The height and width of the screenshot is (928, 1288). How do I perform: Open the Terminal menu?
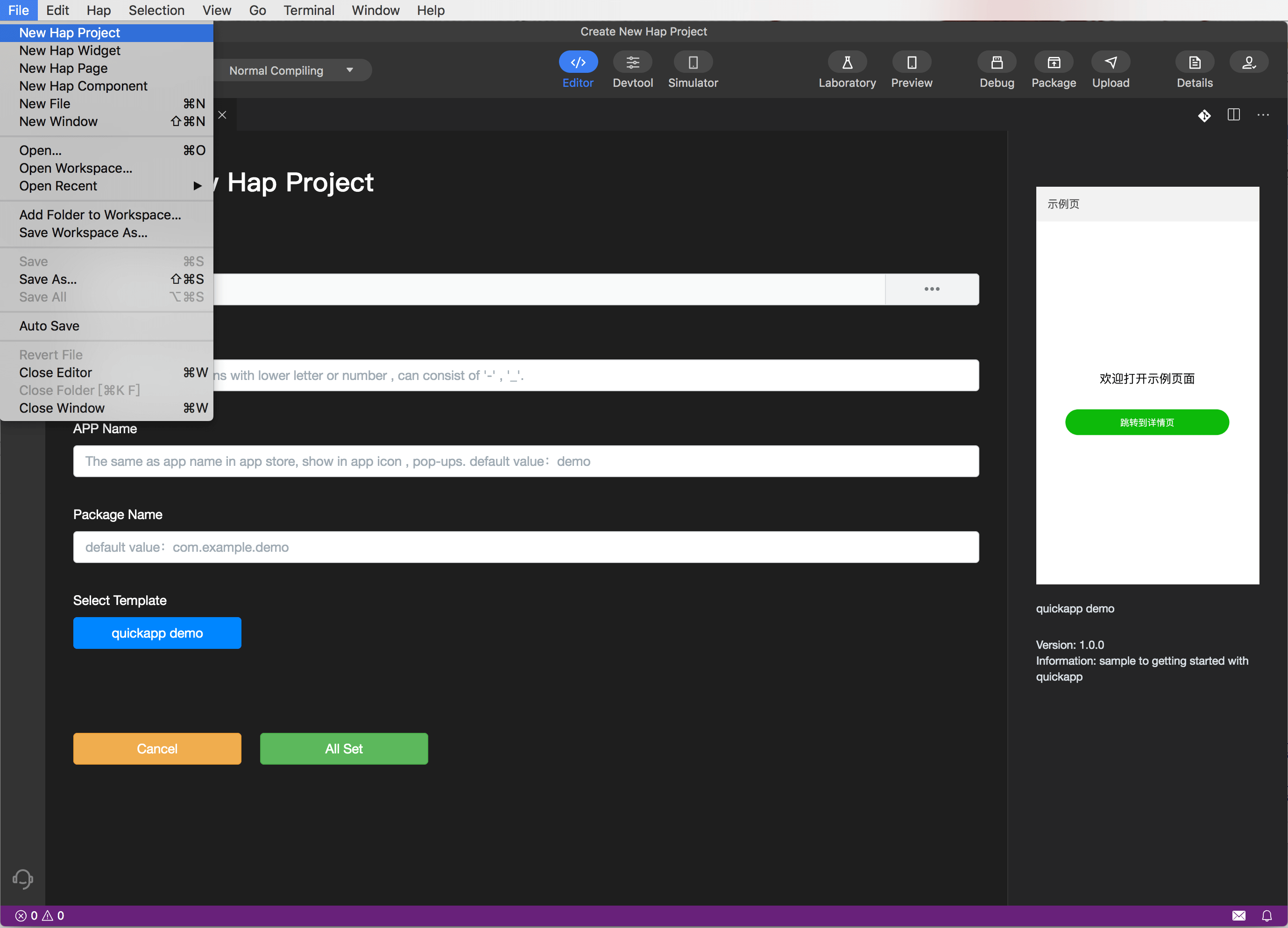pos(309,10)
